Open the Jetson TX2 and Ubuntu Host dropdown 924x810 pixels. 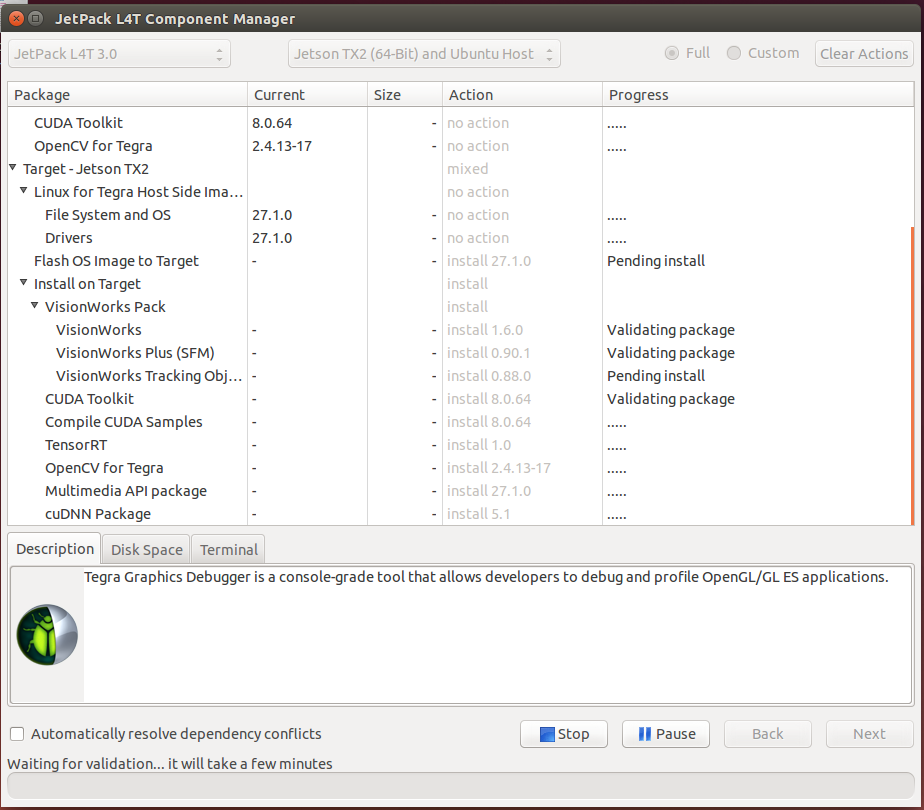[x=424, y=54]
